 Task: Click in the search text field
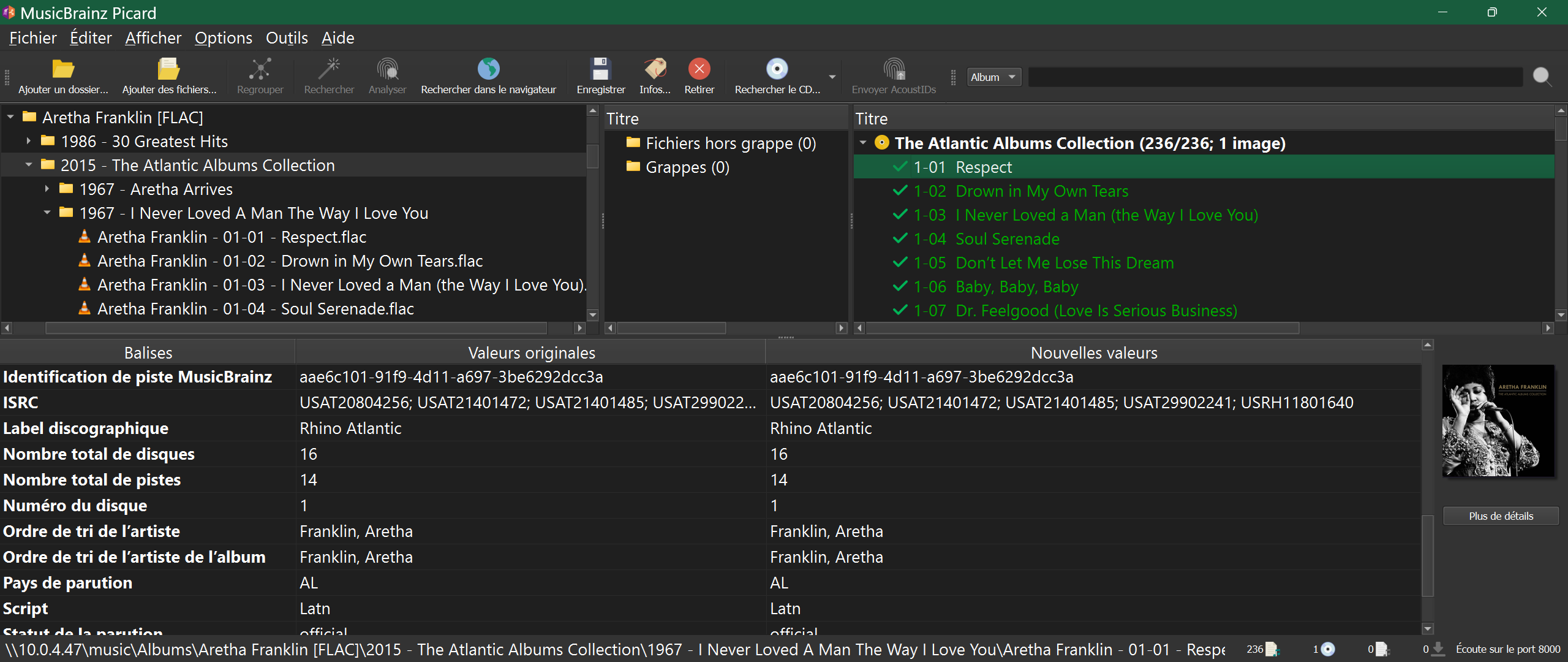click(x=1274, y=77)
